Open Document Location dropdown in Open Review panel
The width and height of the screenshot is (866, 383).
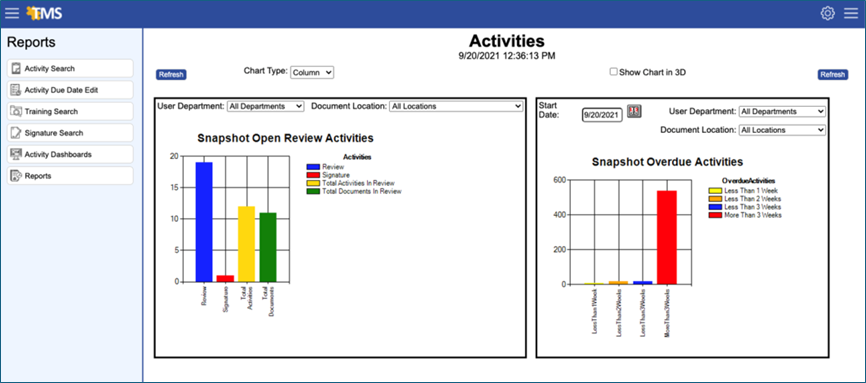coord(456,106)
